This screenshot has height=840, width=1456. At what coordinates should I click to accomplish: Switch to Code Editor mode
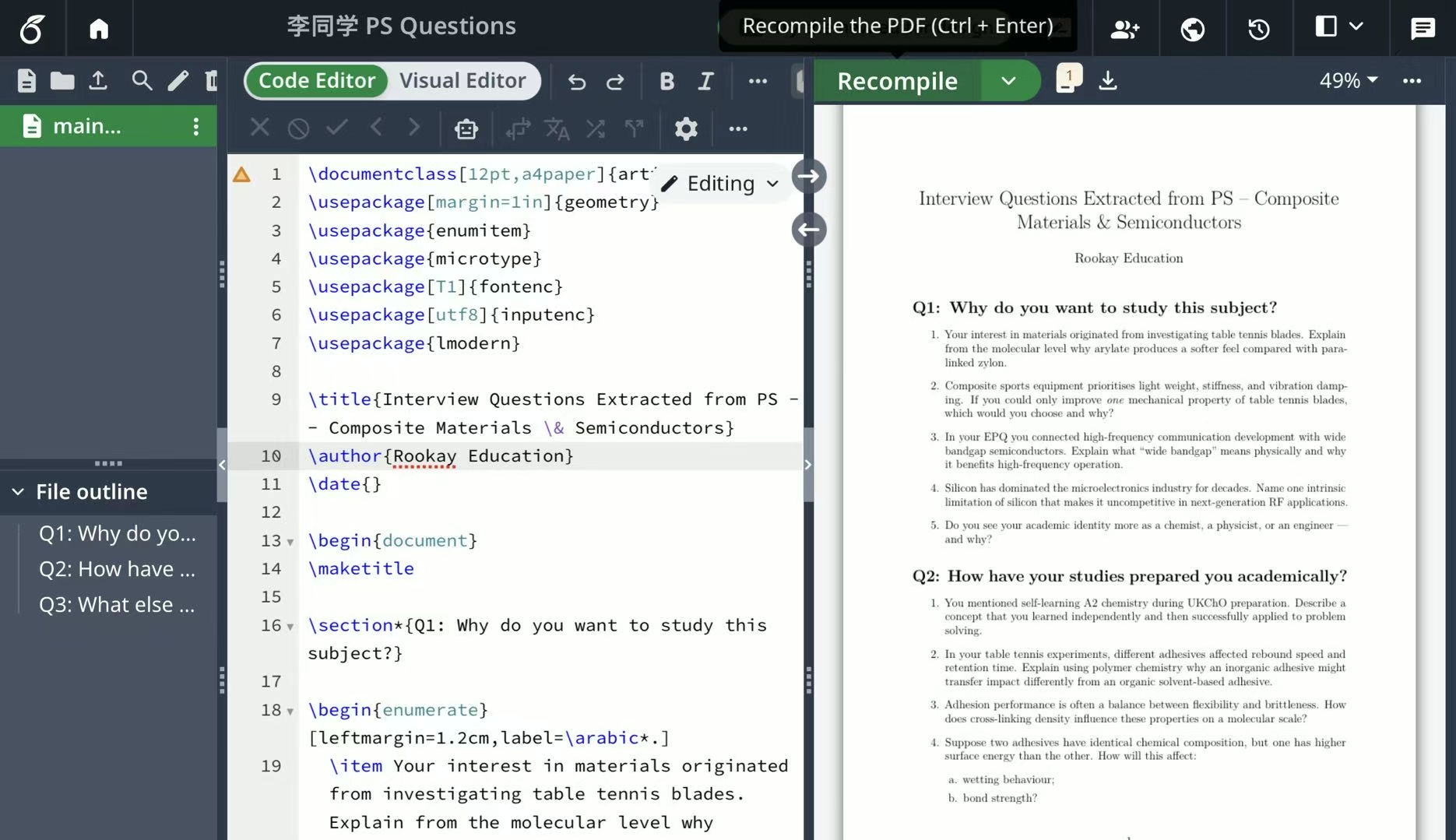317,80
